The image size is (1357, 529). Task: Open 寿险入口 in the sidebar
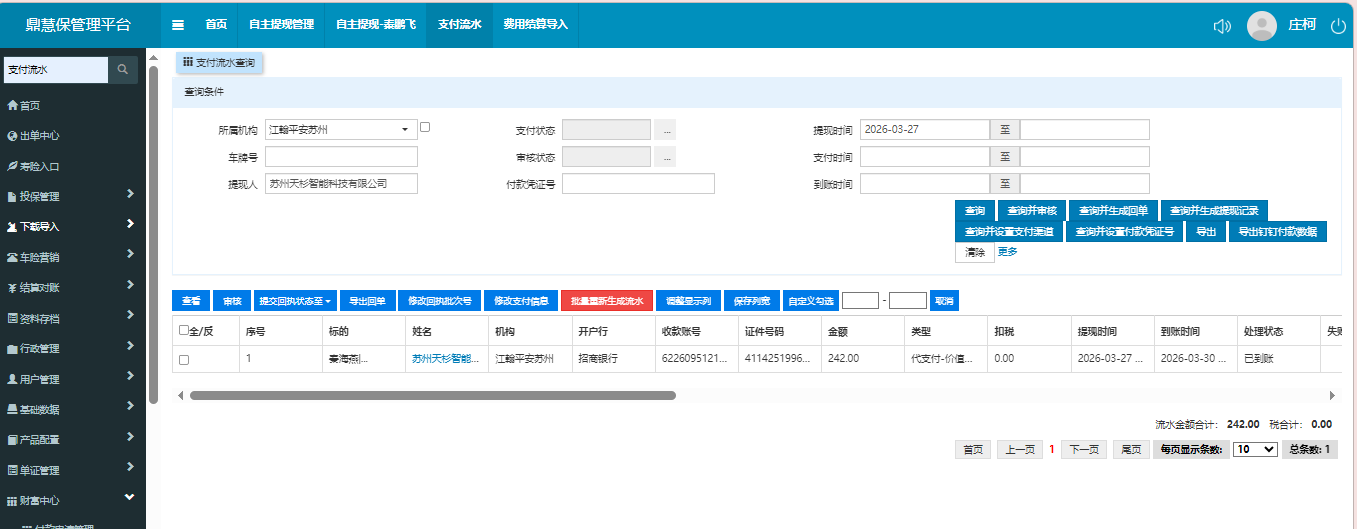[x=39, y=166]
